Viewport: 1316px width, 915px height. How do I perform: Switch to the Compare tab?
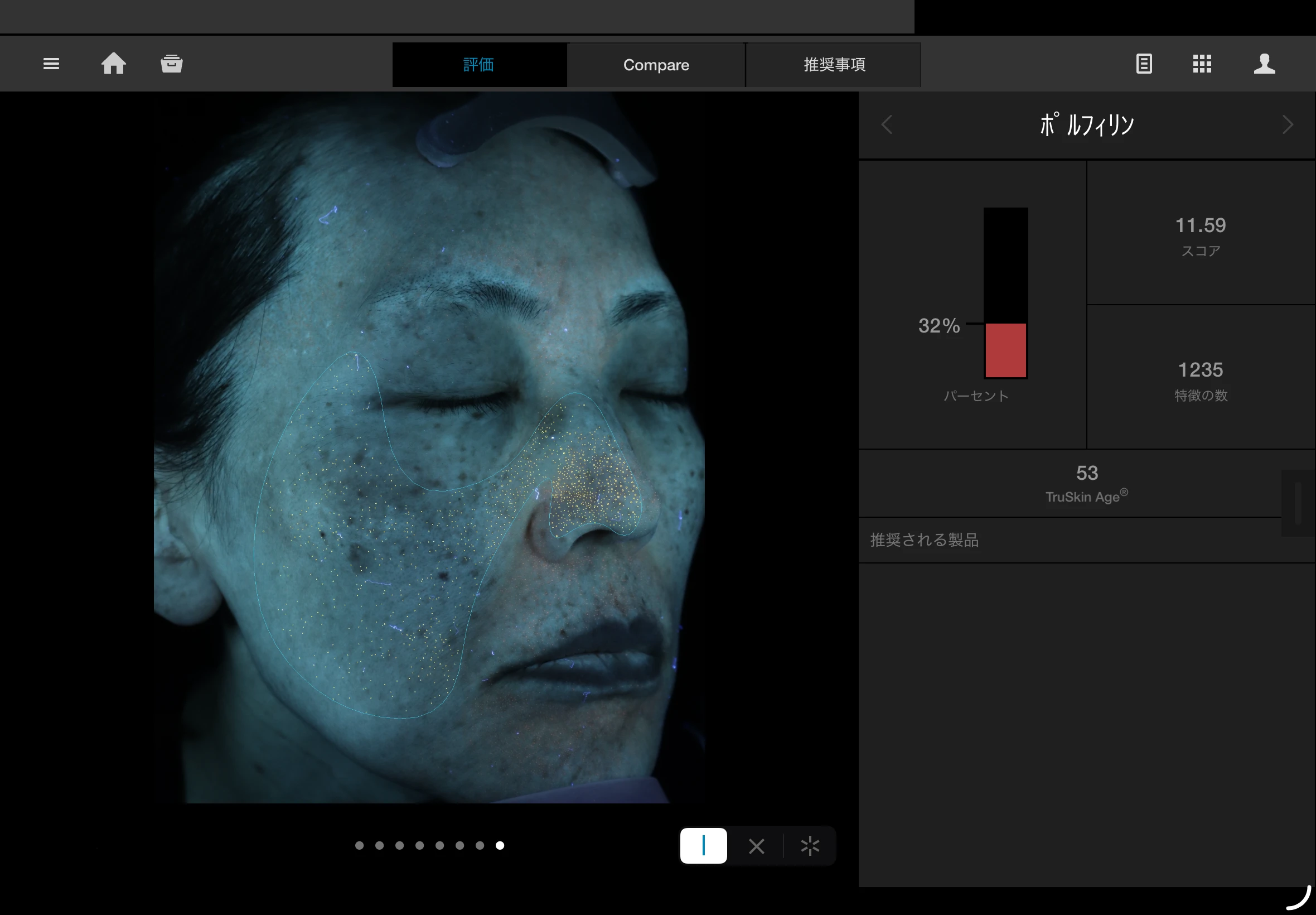[656, 65]
